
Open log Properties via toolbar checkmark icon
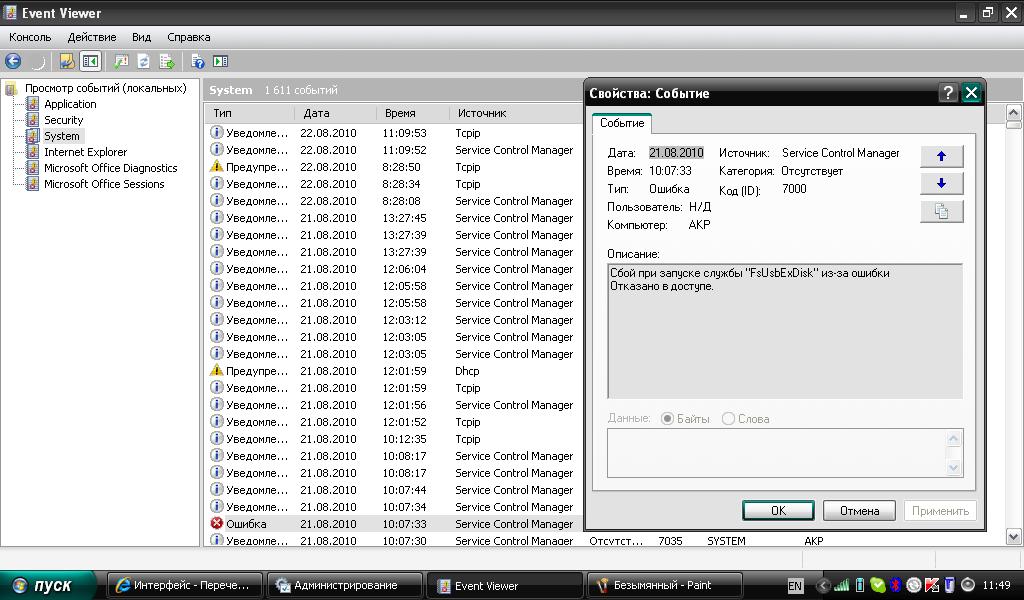click(x=121, y=61)
